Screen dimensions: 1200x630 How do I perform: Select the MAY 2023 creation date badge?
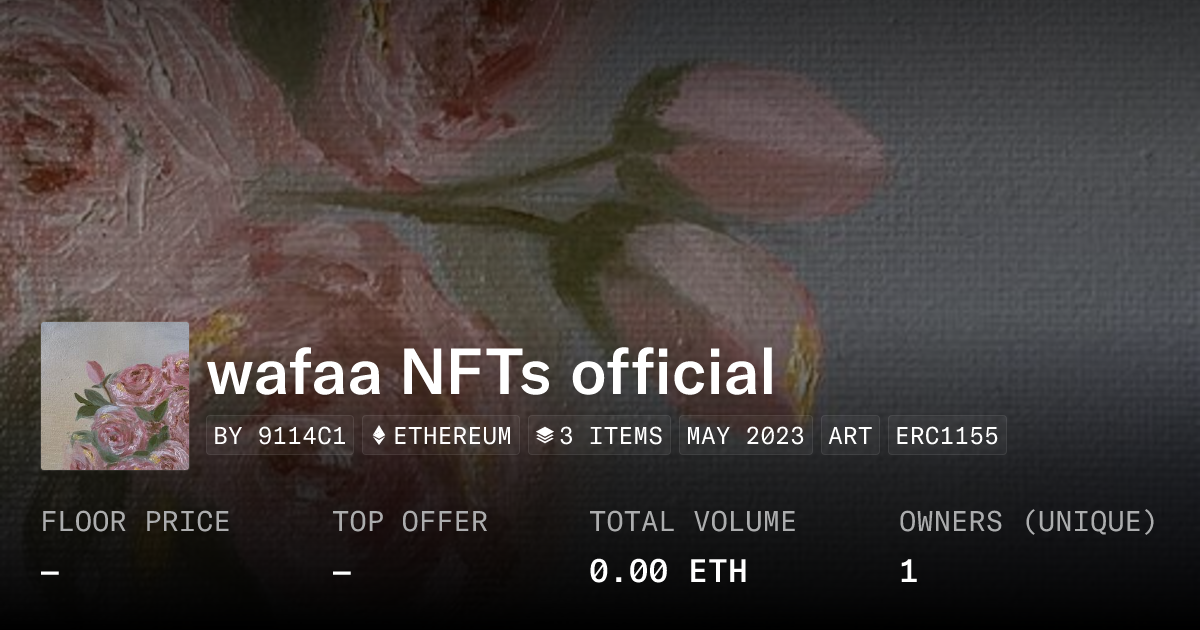[x=746, y=436]
